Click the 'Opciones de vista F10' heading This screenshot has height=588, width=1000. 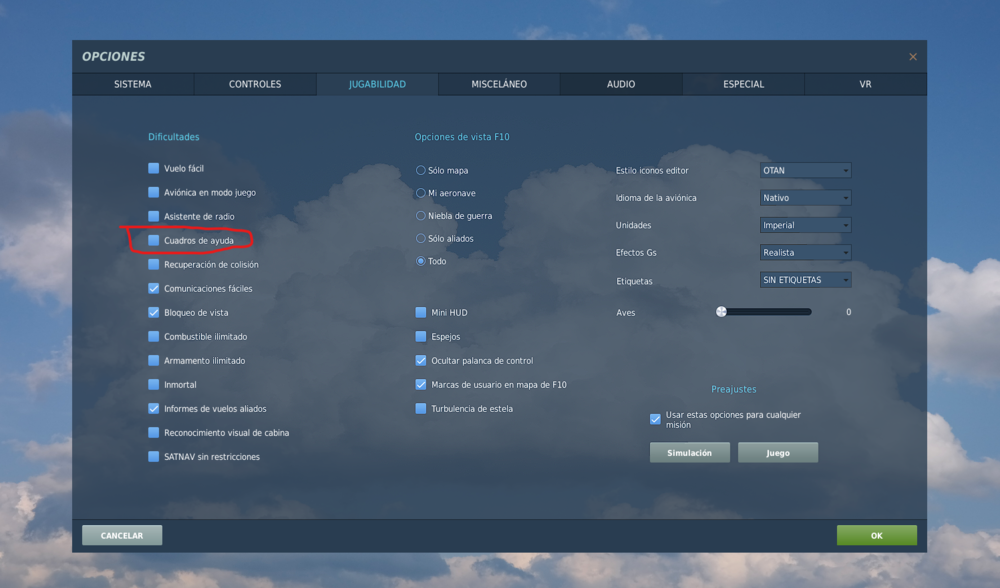[462, 137]
